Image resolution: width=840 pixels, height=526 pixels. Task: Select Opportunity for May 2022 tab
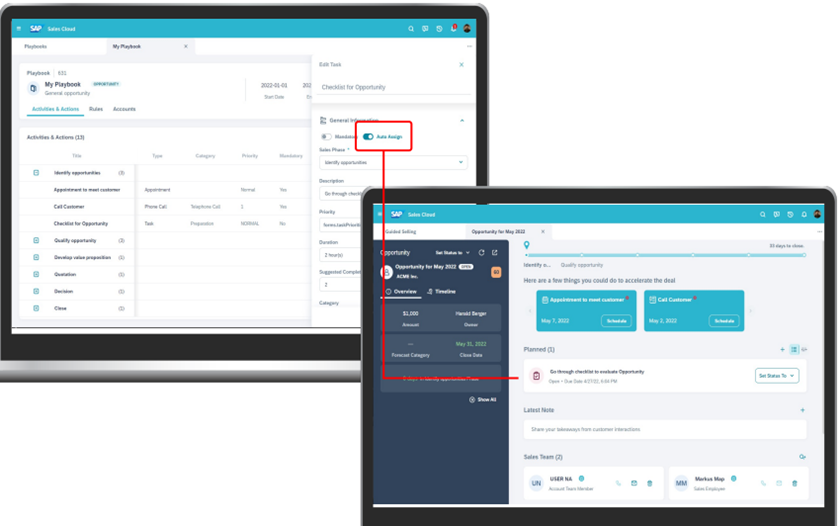pos(498,231)
